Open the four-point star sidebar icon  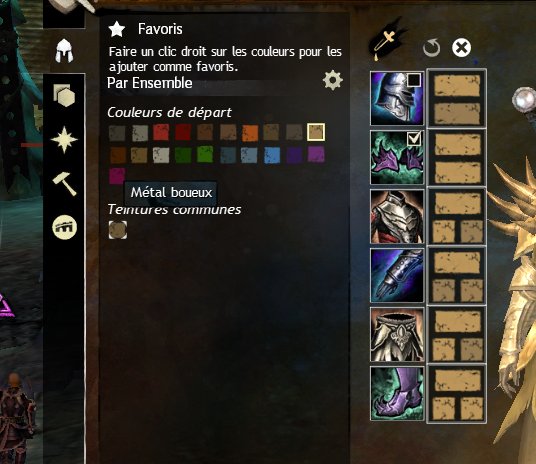pos(64,140)
